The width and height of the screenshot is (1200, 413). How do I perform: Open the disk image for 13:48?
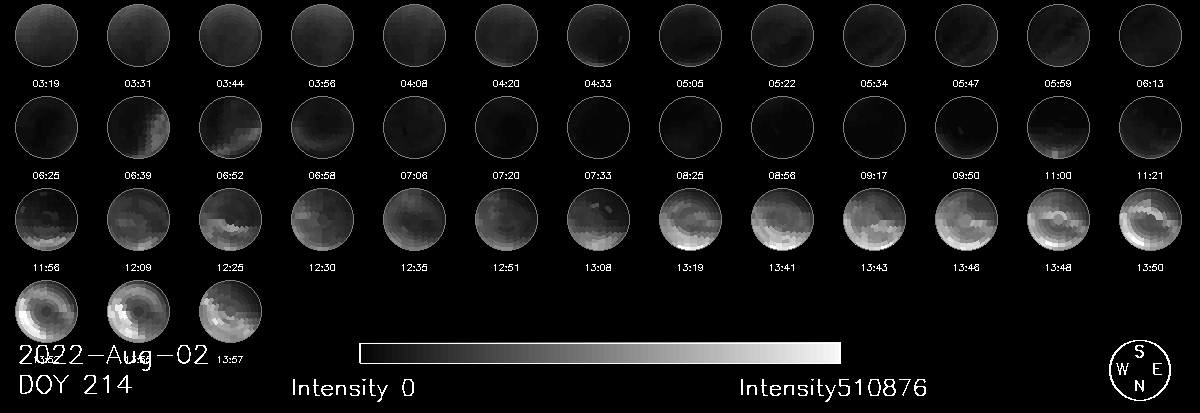[1058, 219]
